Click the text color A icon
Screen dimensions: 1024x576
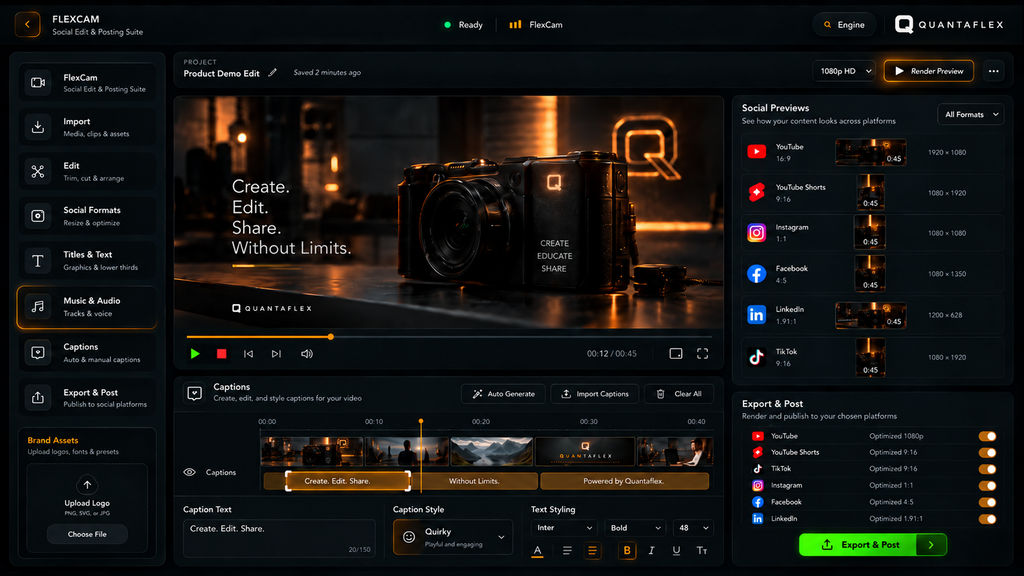coord(537,551)
